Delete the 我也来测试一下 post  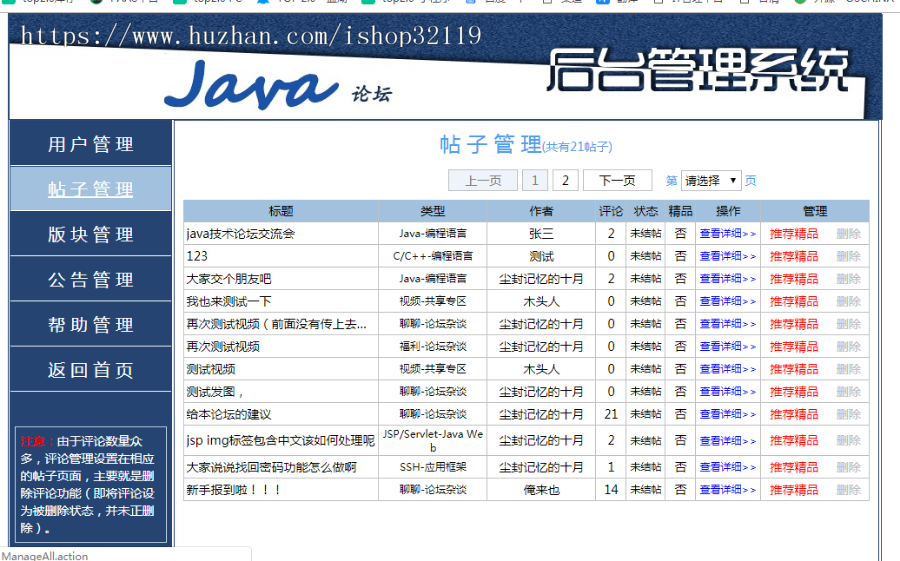tap(848, 301)
